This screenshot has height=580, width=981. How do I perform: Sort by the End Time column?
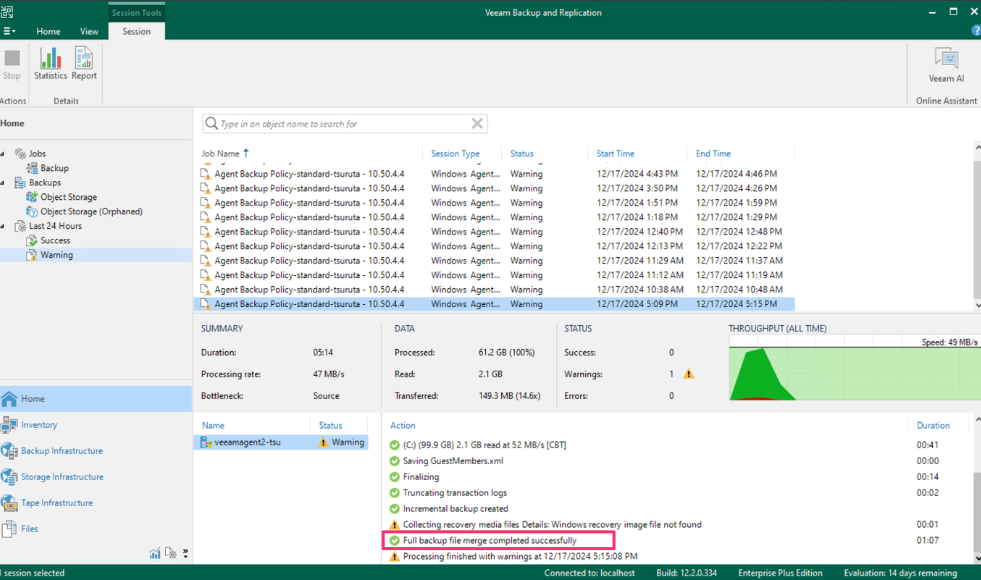click(713, 153)
